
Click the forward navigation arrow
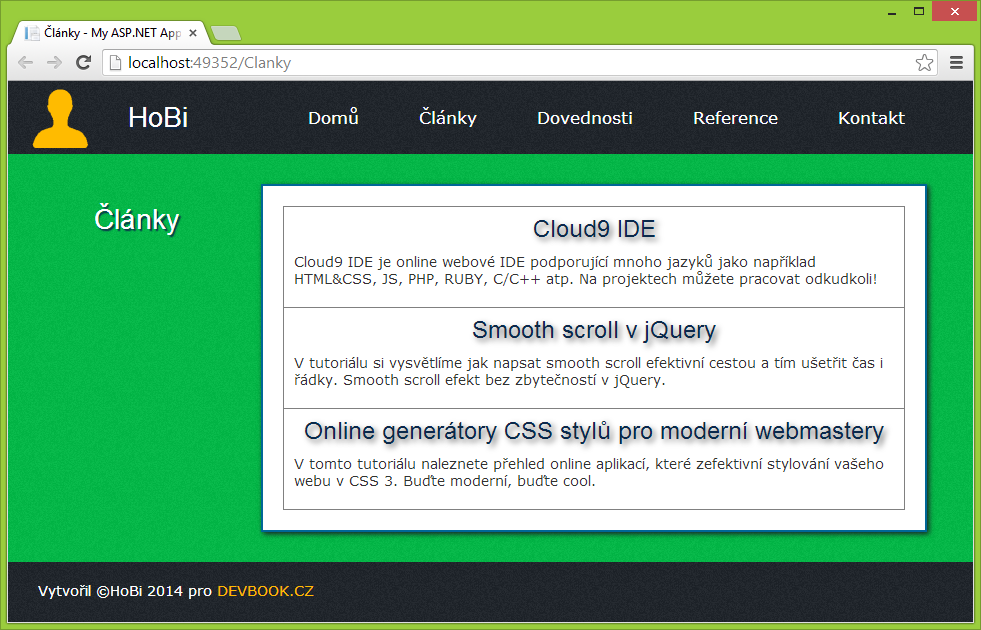[53, 62]
